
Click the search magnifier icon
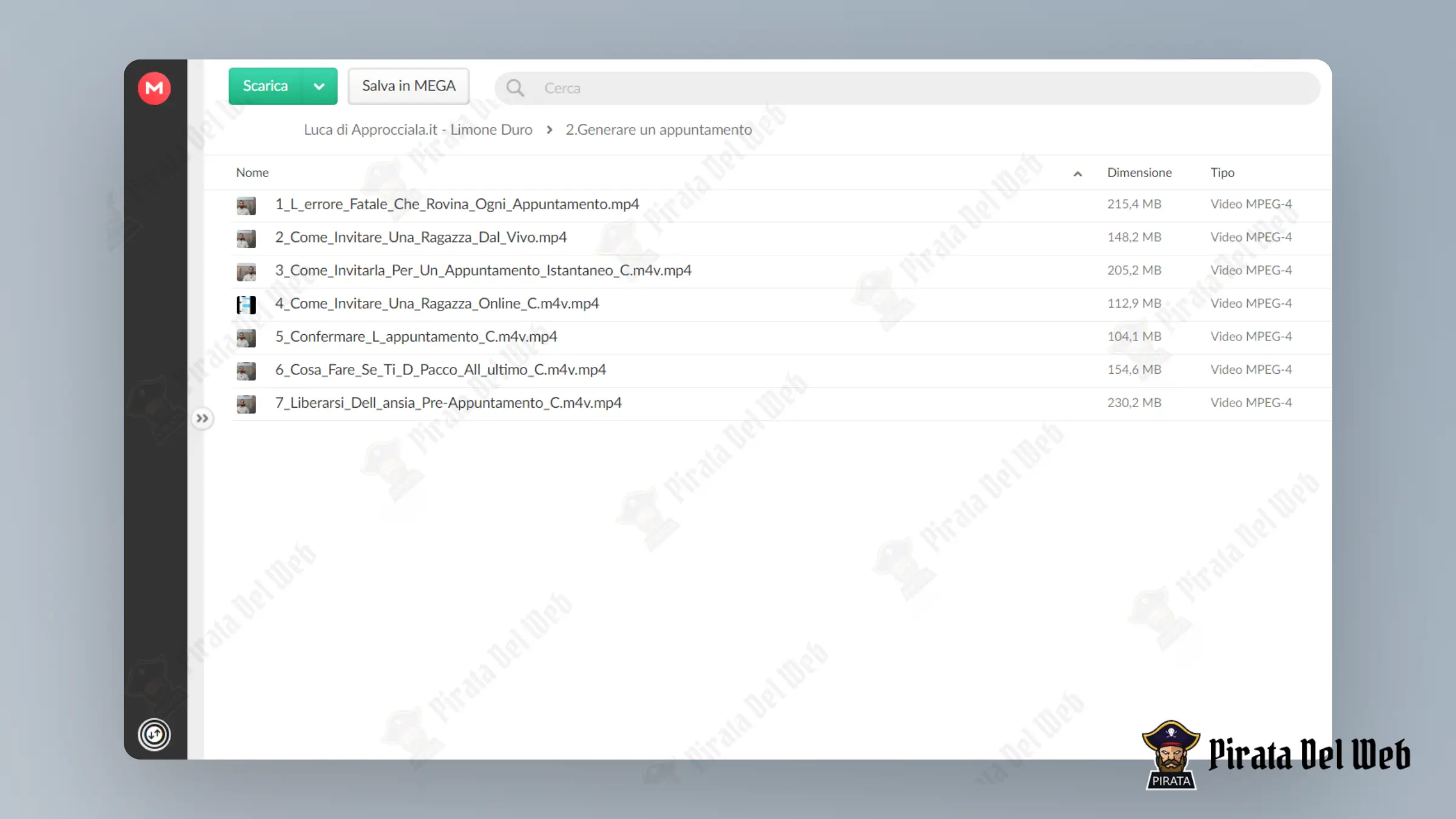coord(515,88)
